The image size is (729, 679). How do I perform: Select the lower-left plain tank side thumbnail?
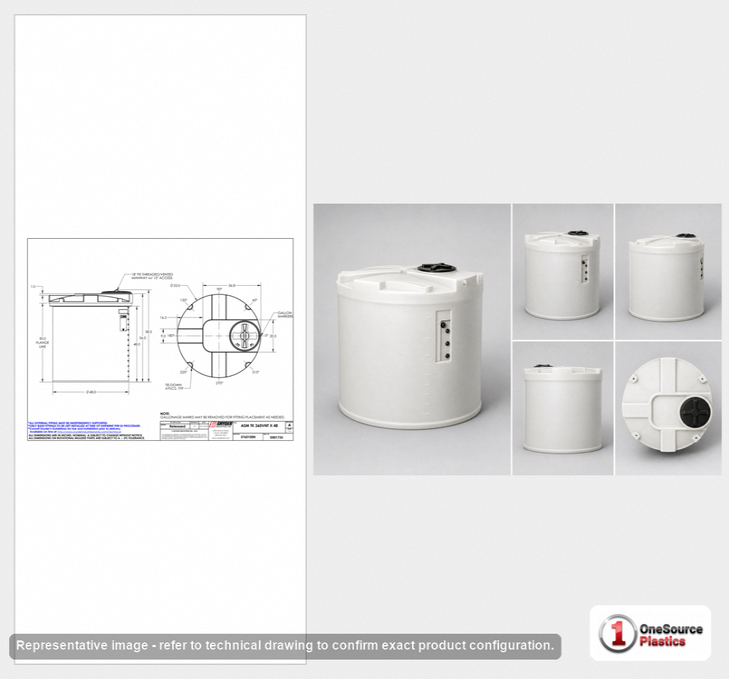click(x=563, y=408)
